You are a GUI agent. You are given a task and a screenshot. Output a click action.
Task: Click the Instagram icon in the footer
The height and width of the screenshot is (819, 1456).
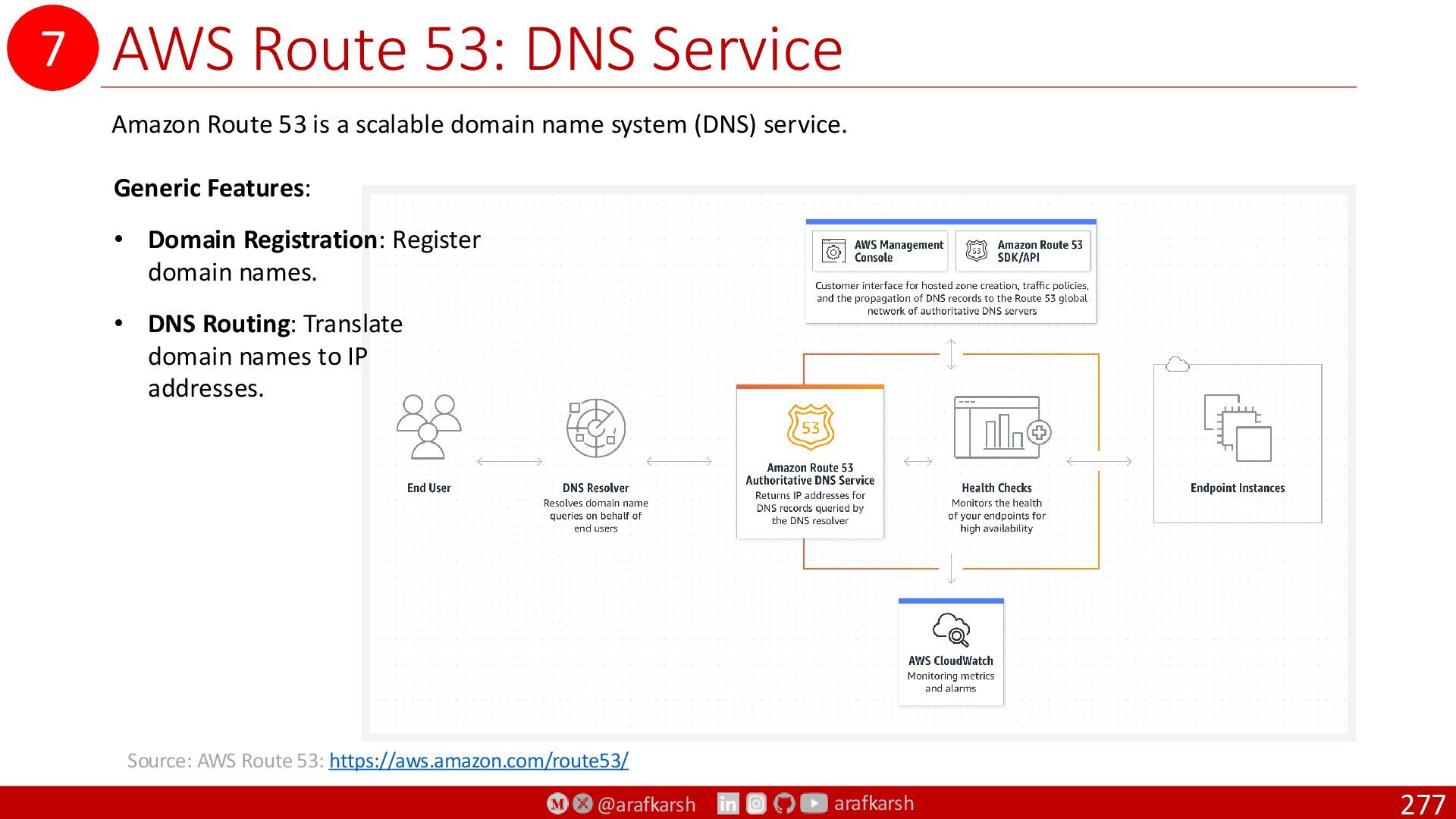(x=757, y=804)
